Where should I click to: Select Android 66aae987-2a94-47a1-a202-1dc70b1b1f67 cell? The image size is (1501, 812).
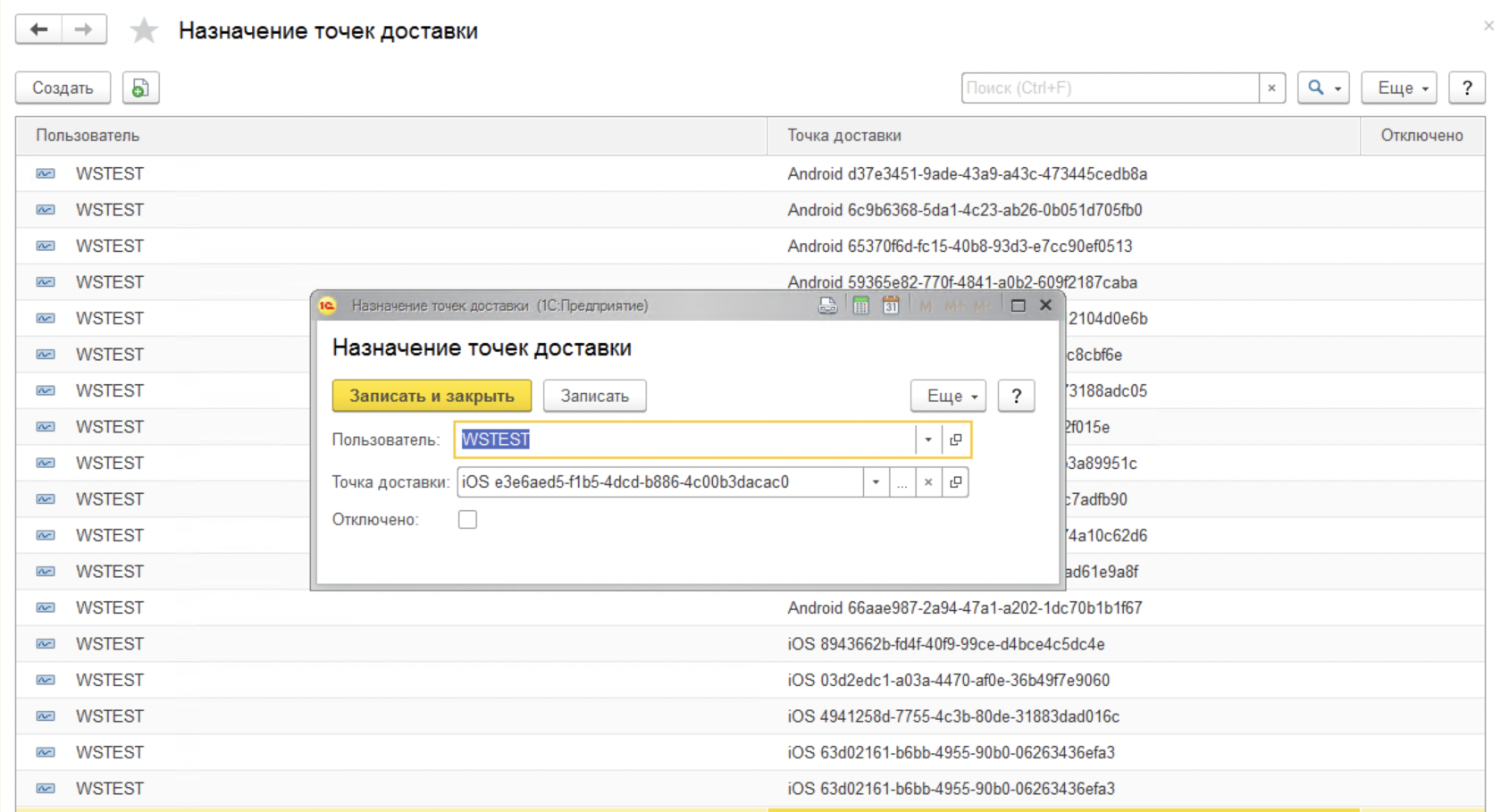pos(1063,608)
